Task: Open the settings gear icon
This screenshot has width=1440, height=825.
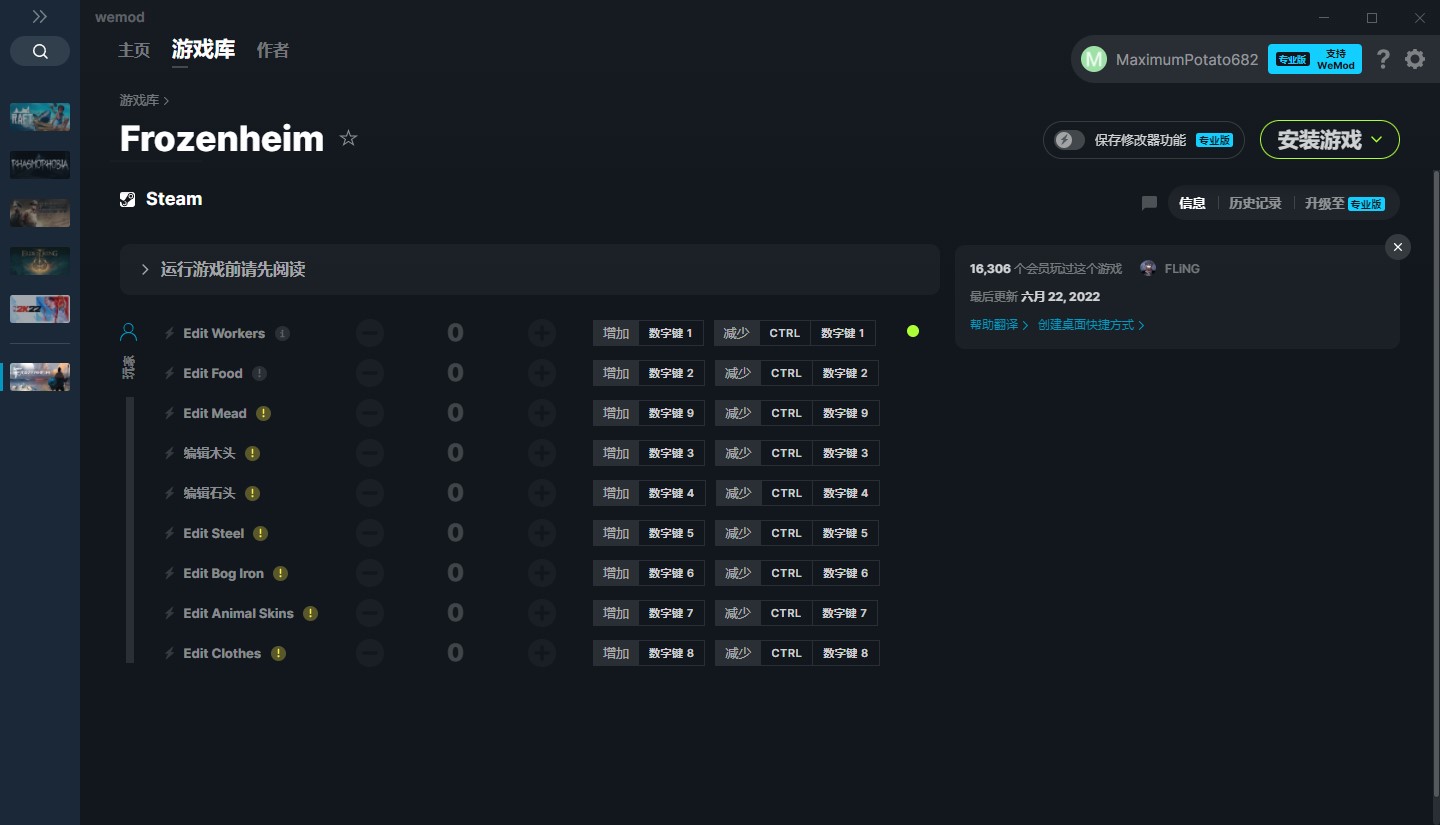Action: click(1415, 59)
